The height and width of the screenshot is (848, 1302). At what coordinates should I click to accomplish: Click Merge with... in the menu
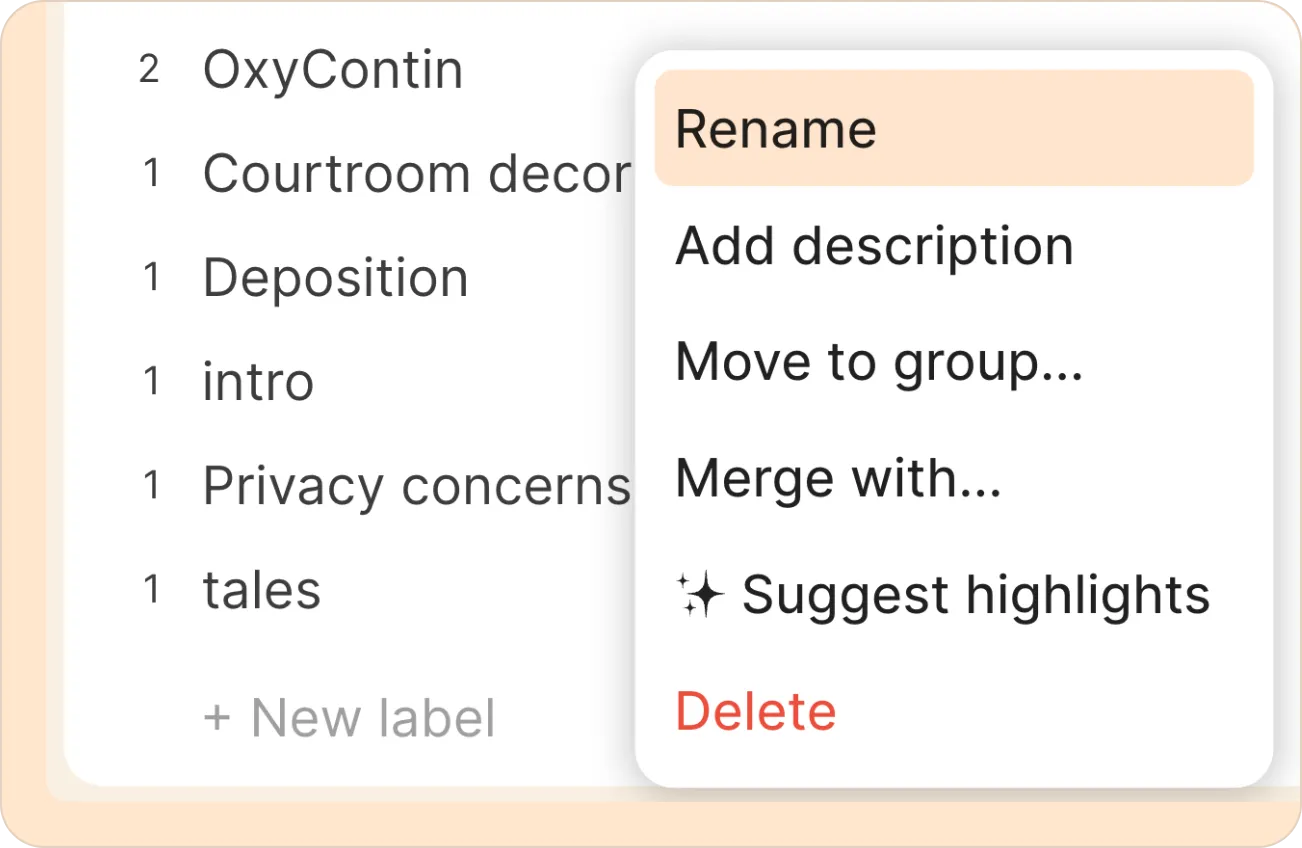point(837,478)
